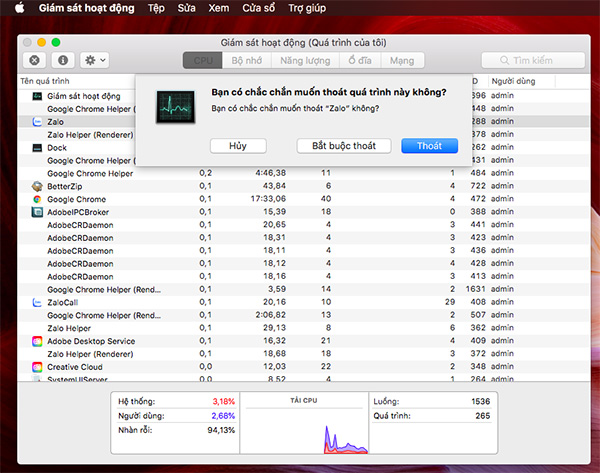Screen dimensions: 600x473
Task: Select the AdobeCRDaemon row with 18,12
Action: [305, 264]
